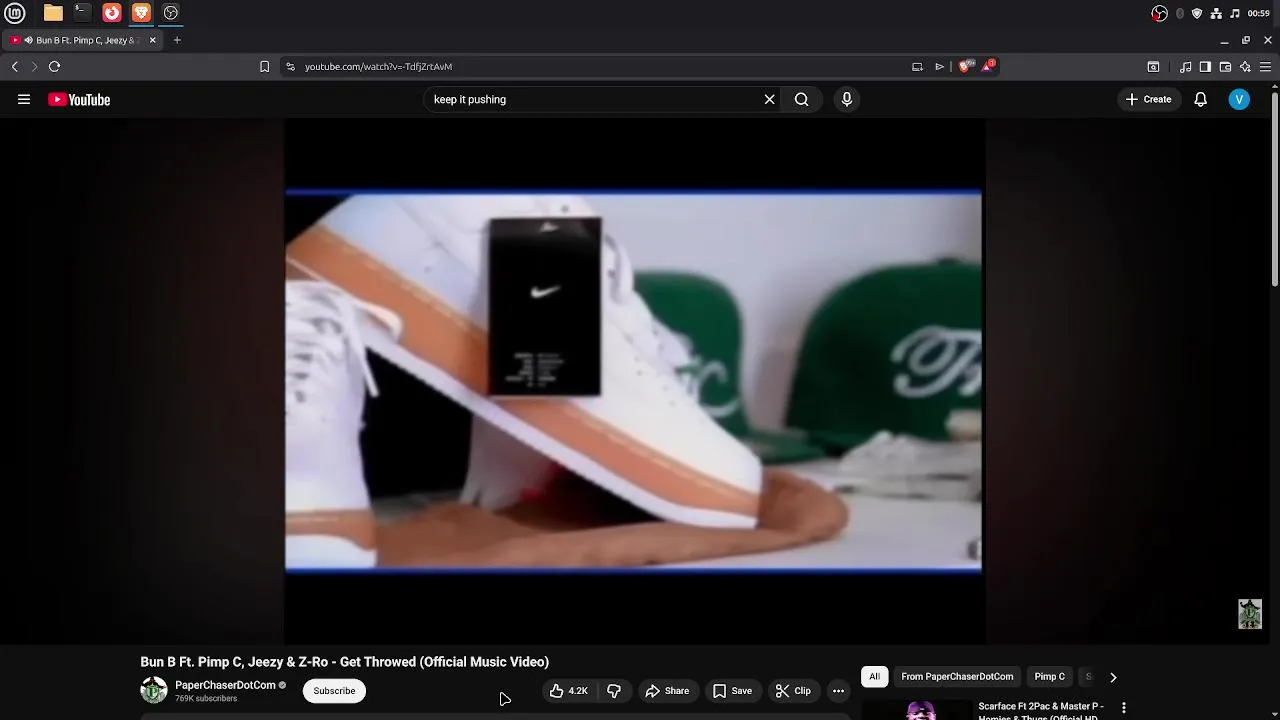This screenshot has height=720, width=1280.
Task: Bookmark this page
Action: pyautogui.click(x=264, y=67)
